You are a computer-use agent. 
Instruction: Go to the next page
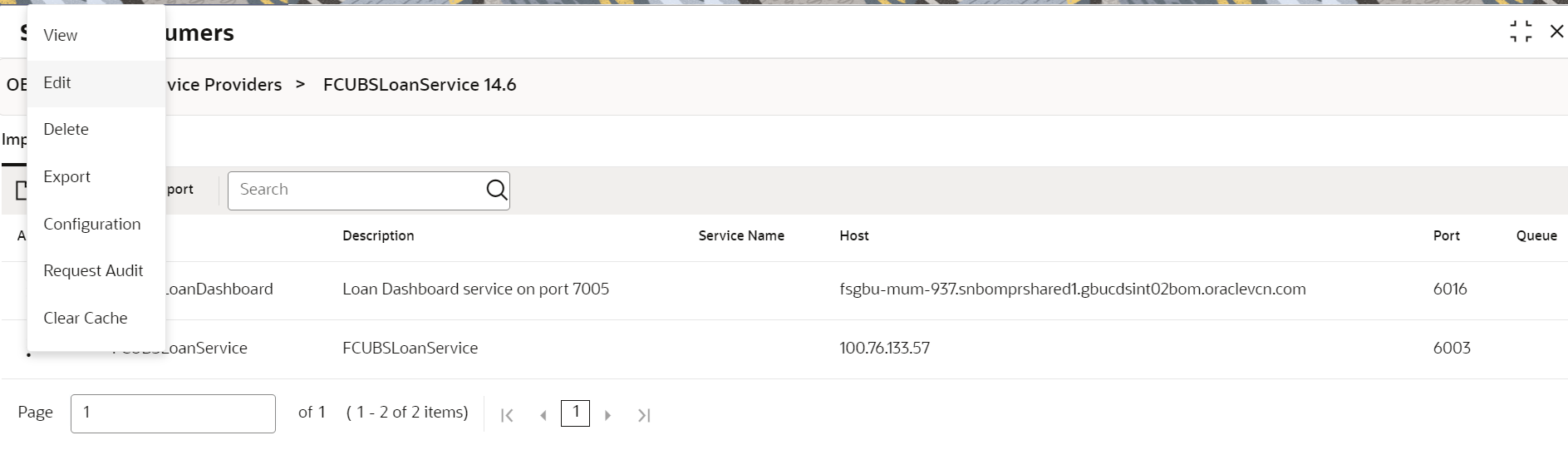coord(607,415)
